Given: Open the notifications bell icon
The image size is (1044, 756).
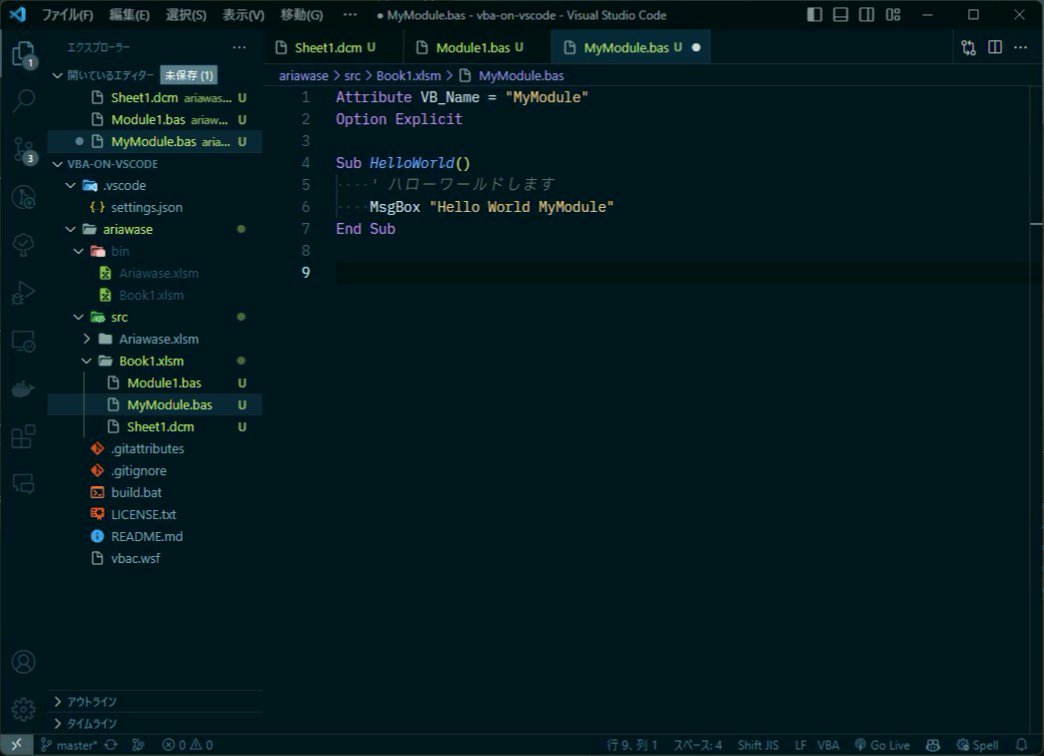Looking at the screenshot, I should 1021,745.
